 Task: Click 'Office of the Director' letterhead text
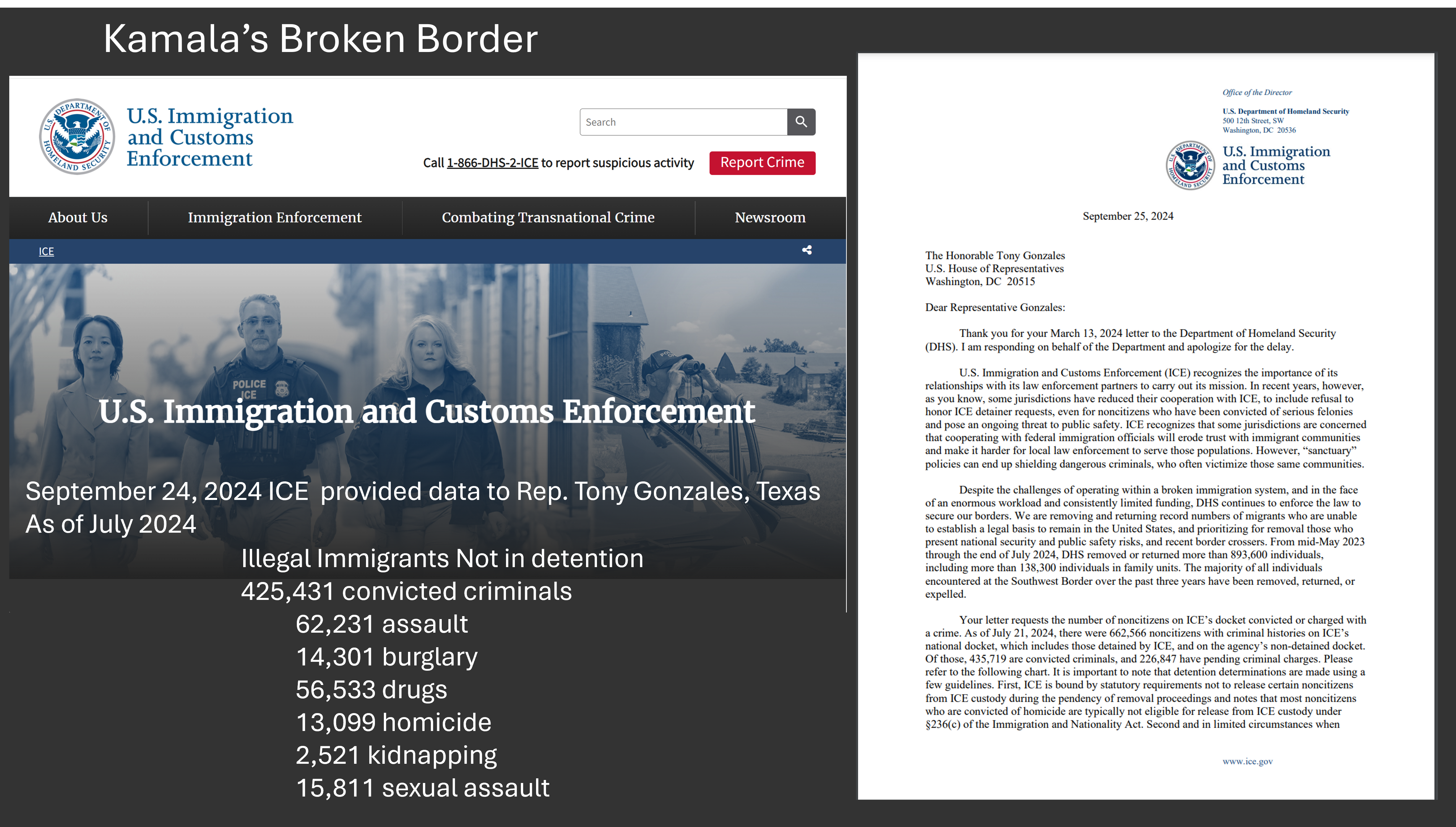[1257, 92]
